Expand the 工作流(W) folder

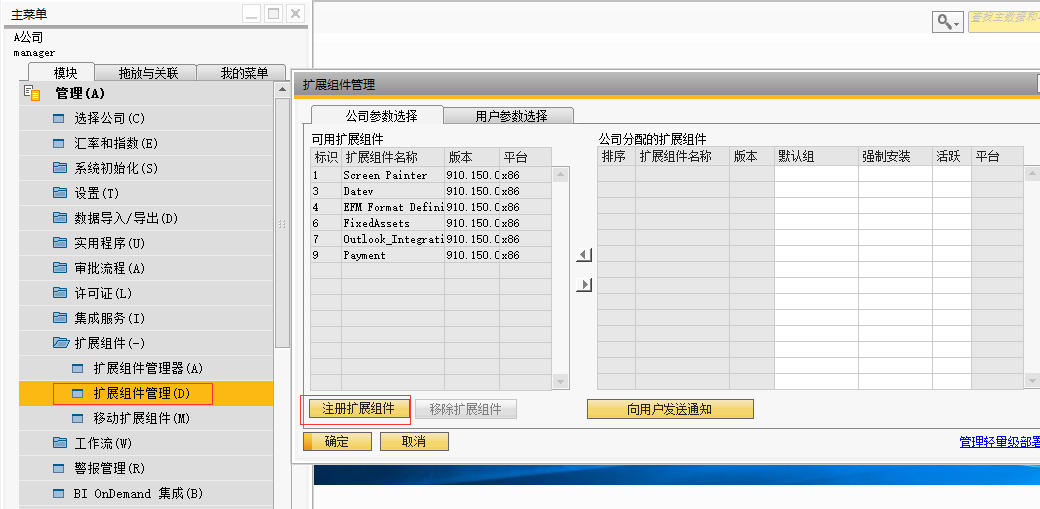[x=146, y=443]
